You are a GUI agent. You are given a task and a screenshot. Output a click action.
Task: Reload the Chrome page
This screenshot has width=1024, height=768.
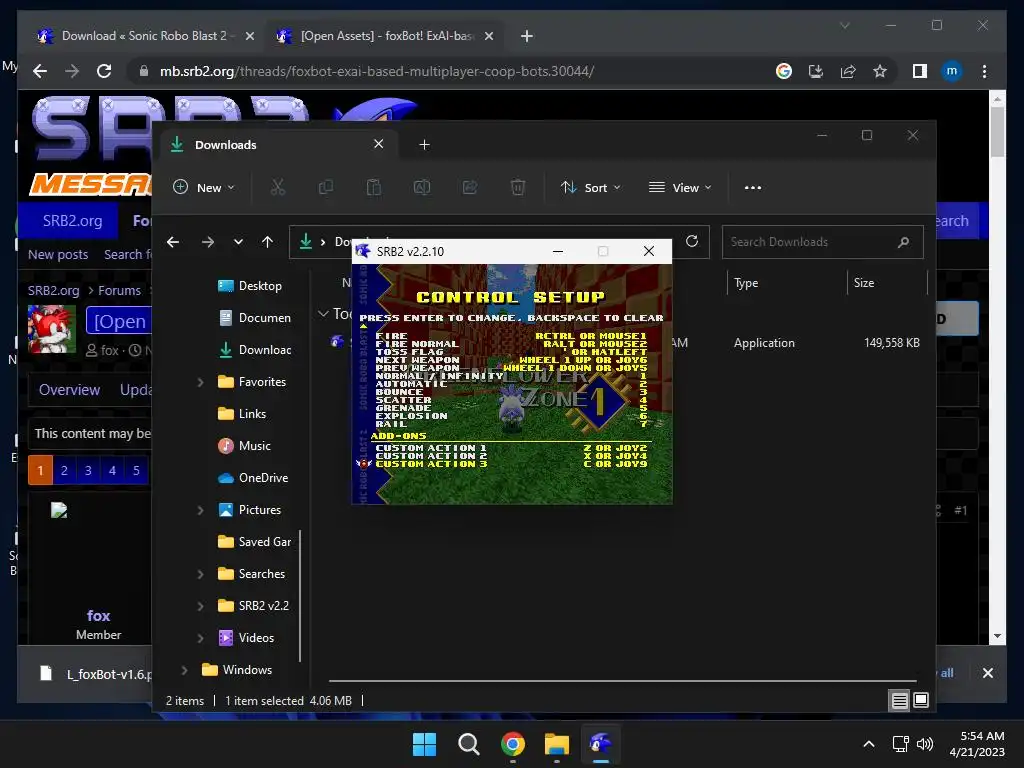[104, 71]
